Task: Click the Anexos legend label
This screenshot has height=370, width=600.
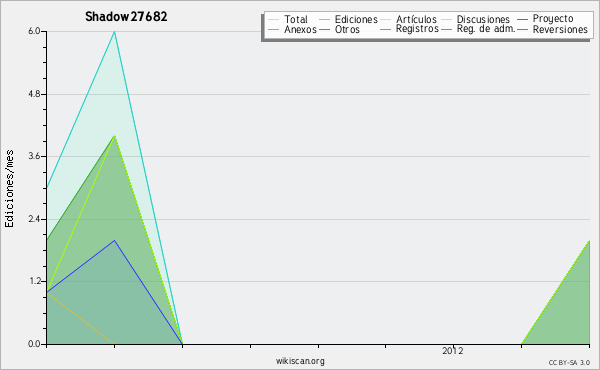Action: 300,29
